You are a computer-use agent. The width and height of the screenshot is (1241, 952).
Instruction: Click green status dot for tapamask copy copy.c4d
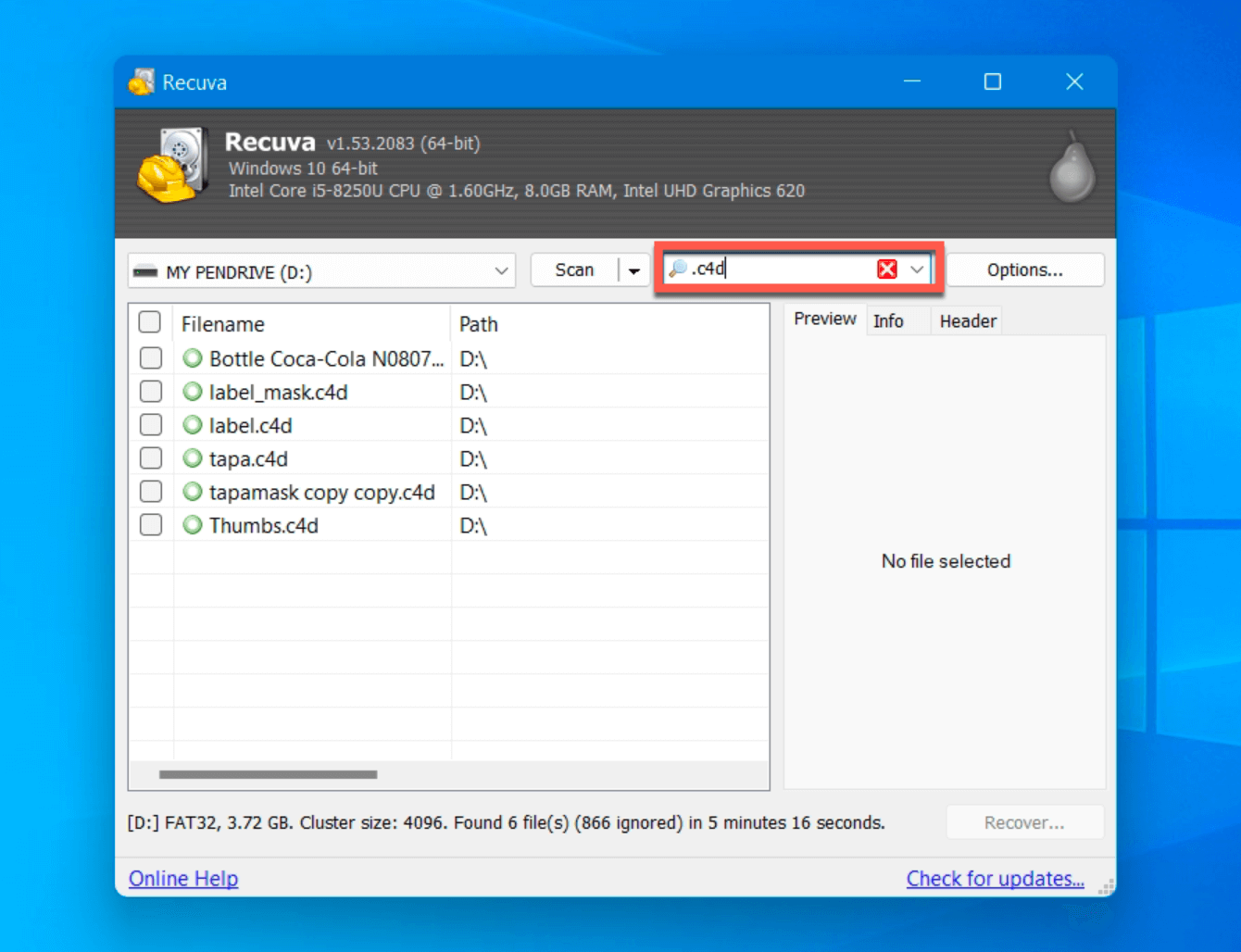[193, 492]
